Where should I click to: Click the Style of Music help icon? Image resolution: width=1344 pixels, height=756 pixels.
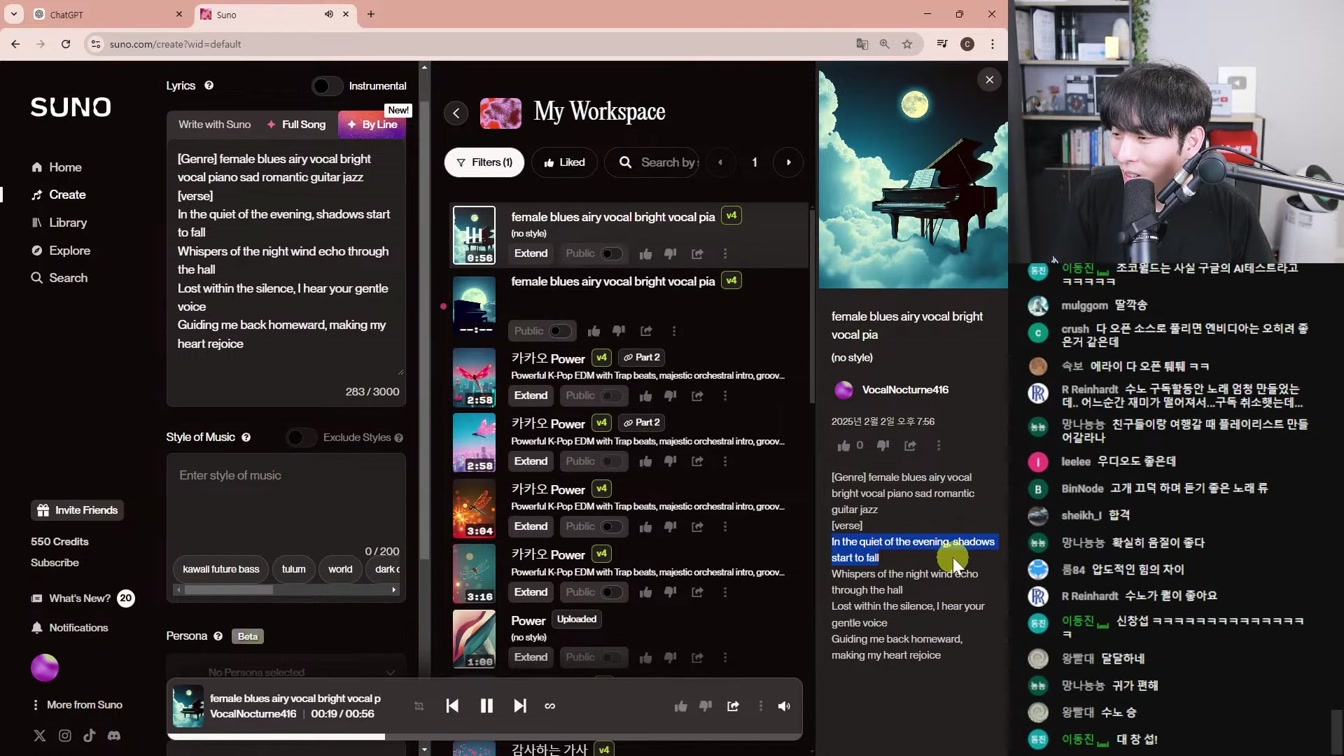[246, 438]
